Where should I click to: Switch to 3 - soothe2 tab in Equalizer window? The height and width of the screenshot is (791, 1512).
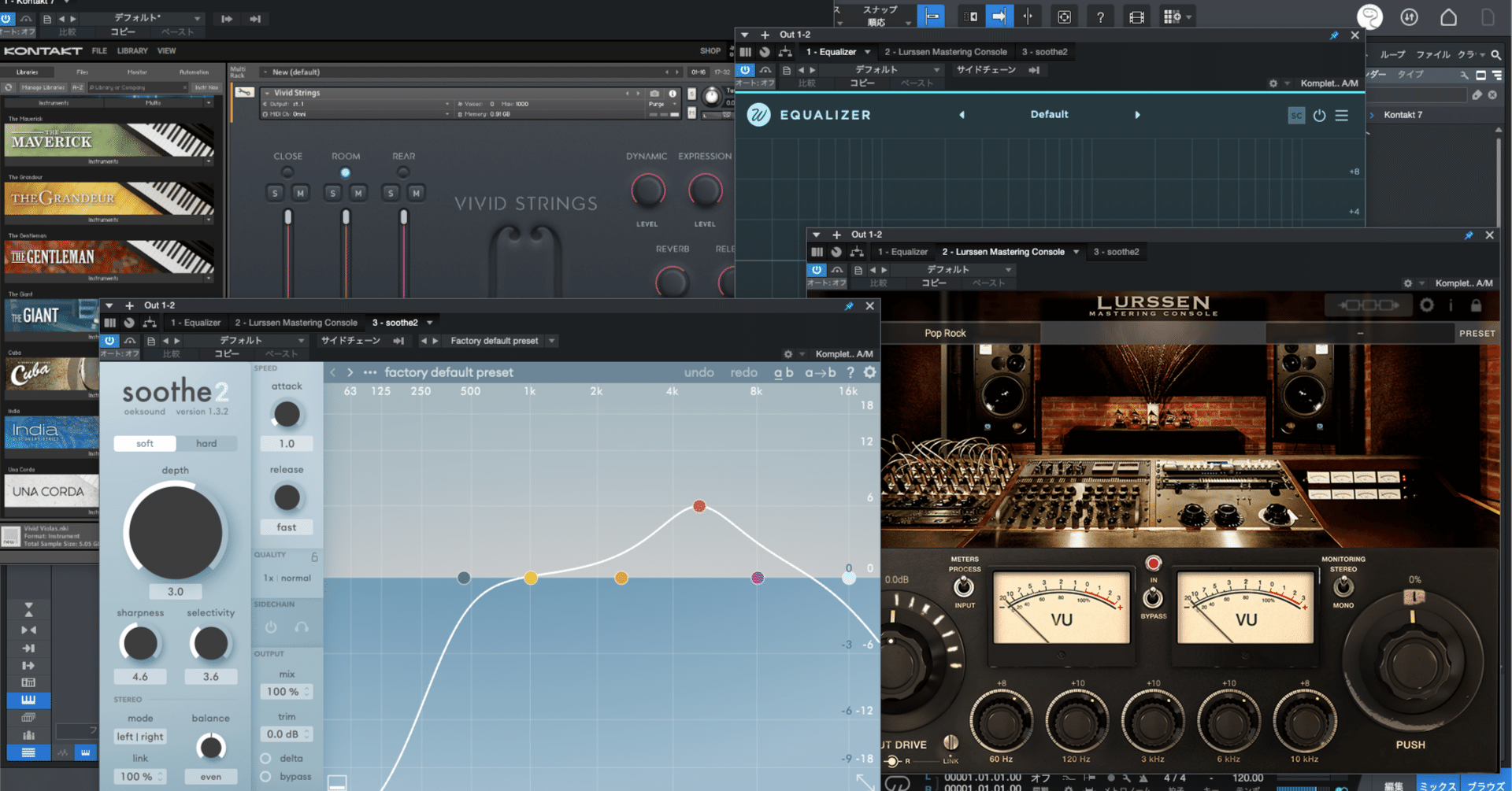[1045, 52]
